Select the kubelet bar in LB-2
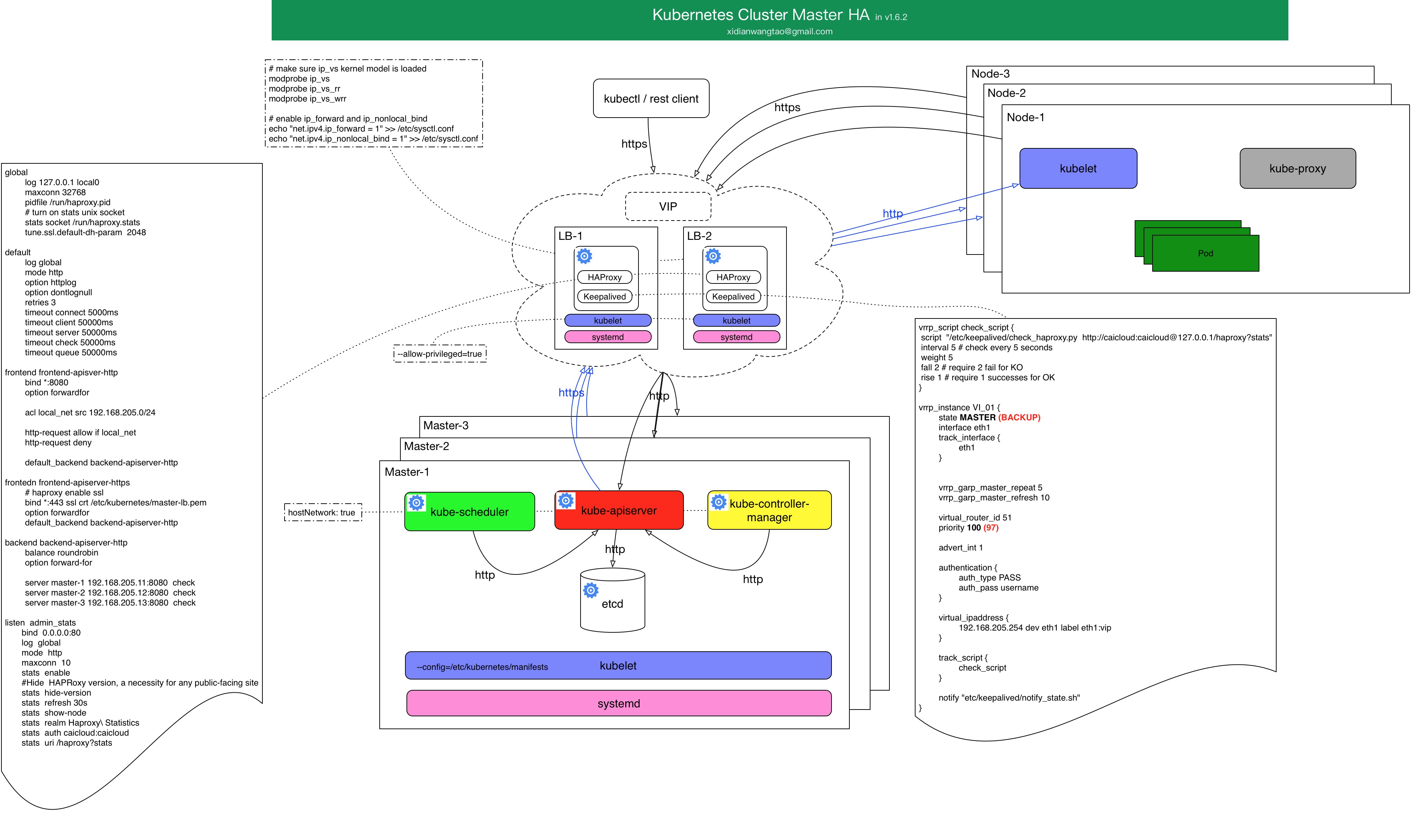1411x840 pixels. tap(736, 320)
